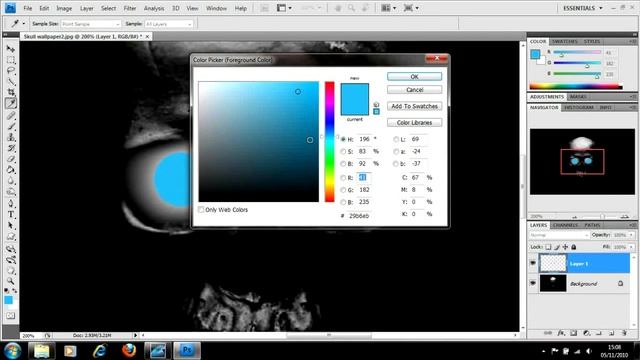This screenshot has height=360, width=640.
Task: Open the Sample All Layers dropdown
Action: click(169, 24)
